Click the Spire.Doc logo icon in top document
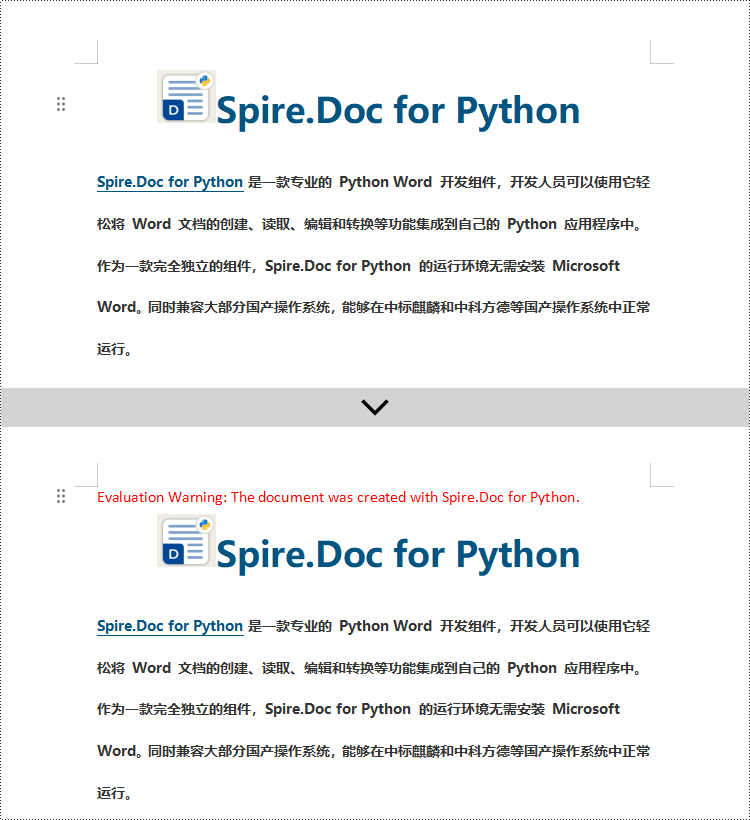The height and width of the screenshot is (820, 750). click(x=187, y=97)
